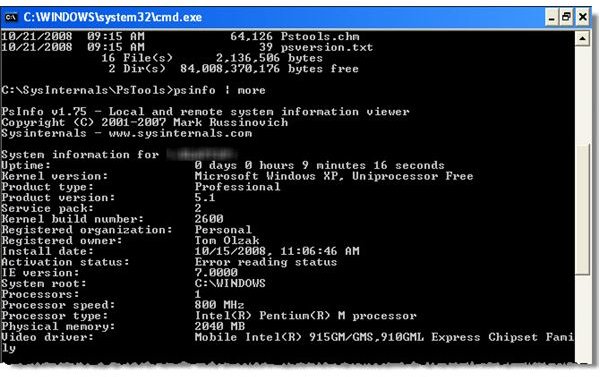This screenshot has width=600, height=377.
Task: Restore down the cmd.exe window
Action: (566, 17)
